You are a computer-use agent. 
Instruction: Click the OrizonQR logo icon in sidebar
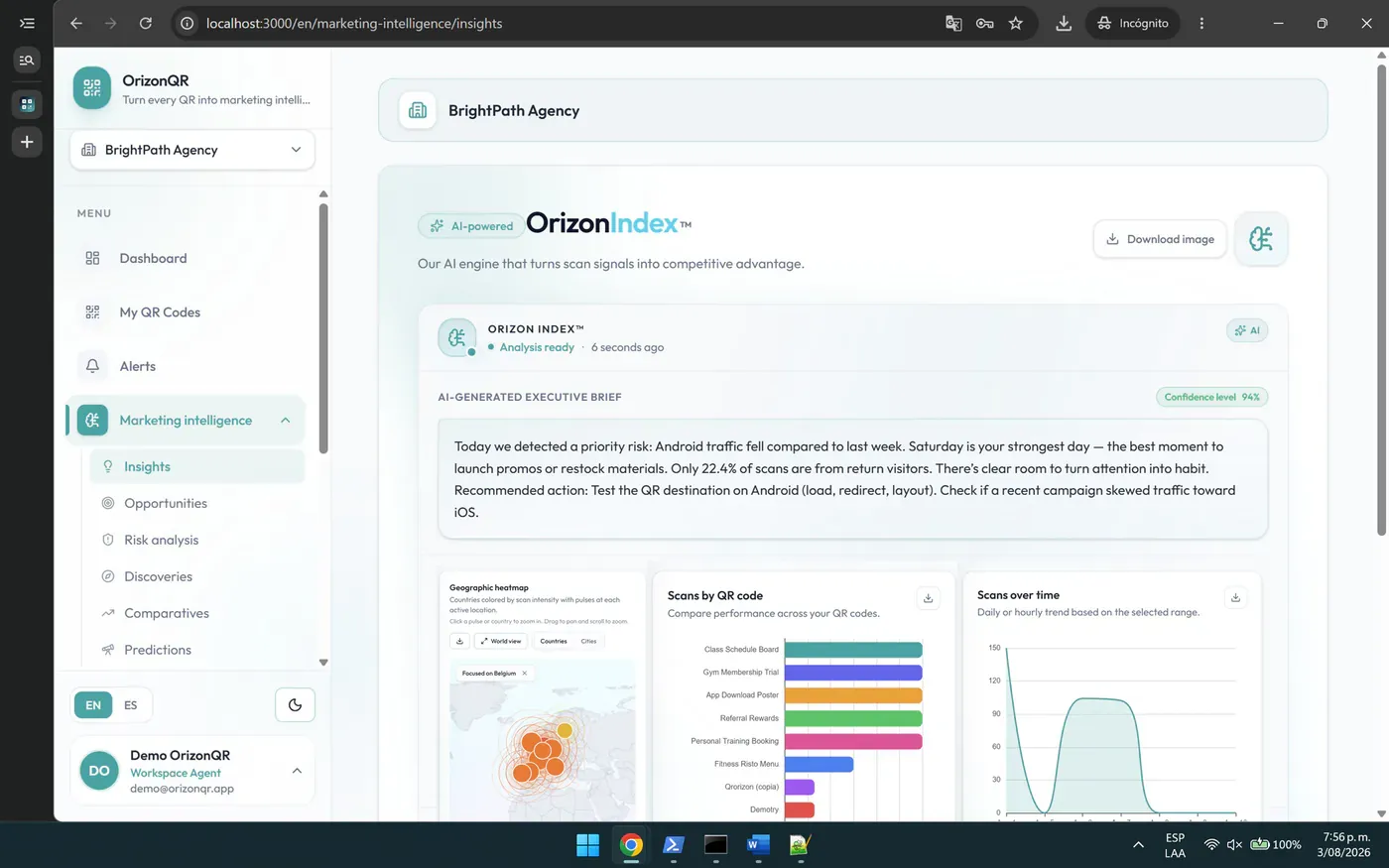tap(92, 88)
